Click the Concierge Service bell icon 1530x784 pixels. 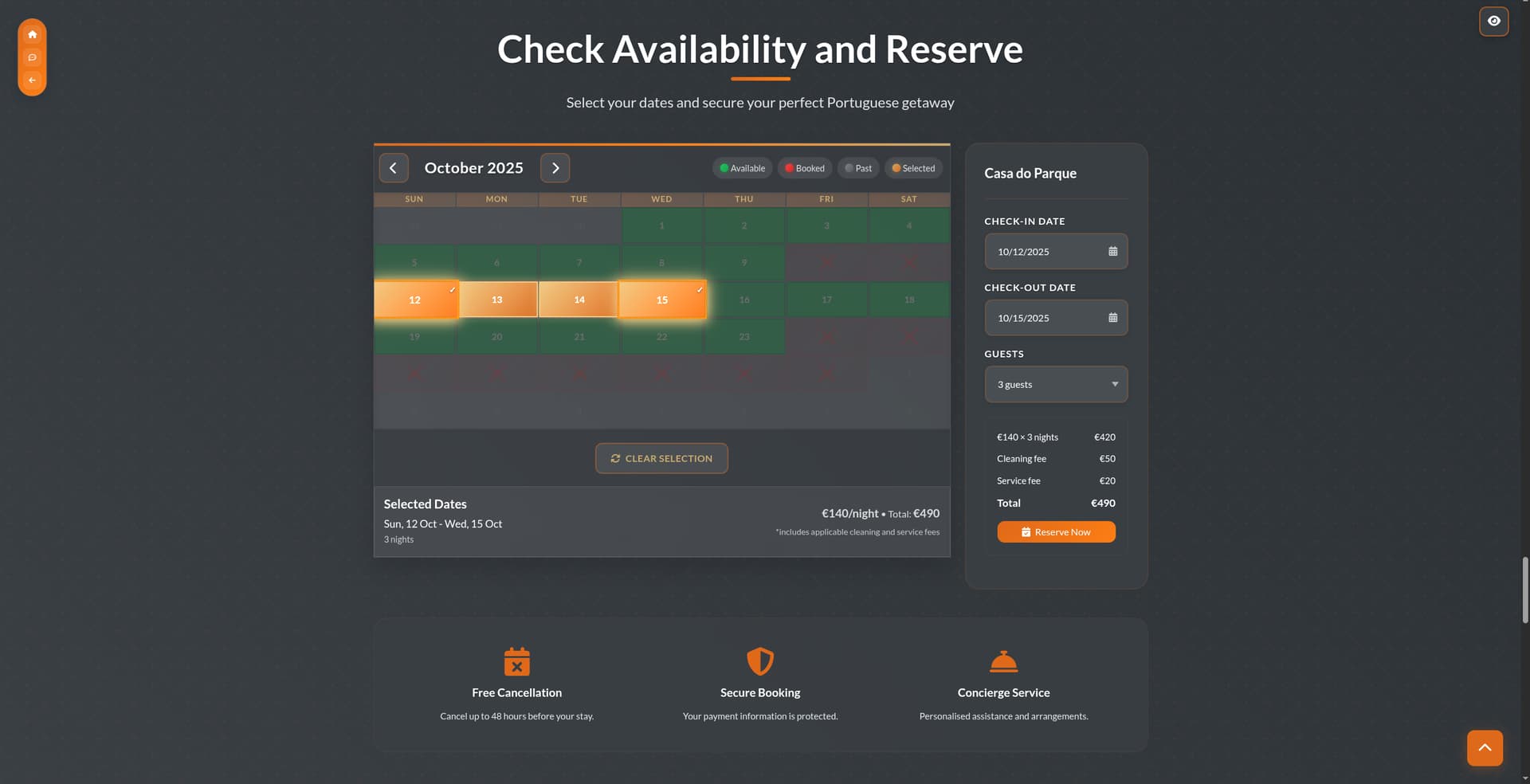(x=1003, y=661)
